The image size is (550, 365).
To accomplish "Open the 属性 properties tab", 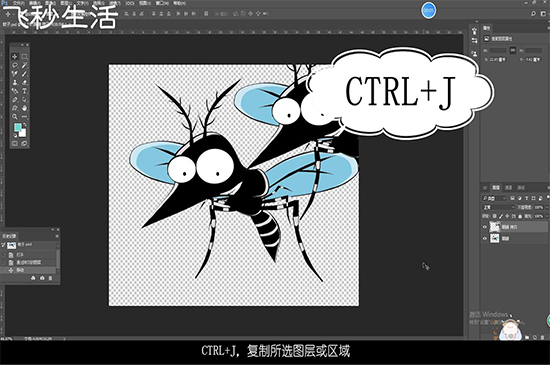I will [x=487, y=28].
